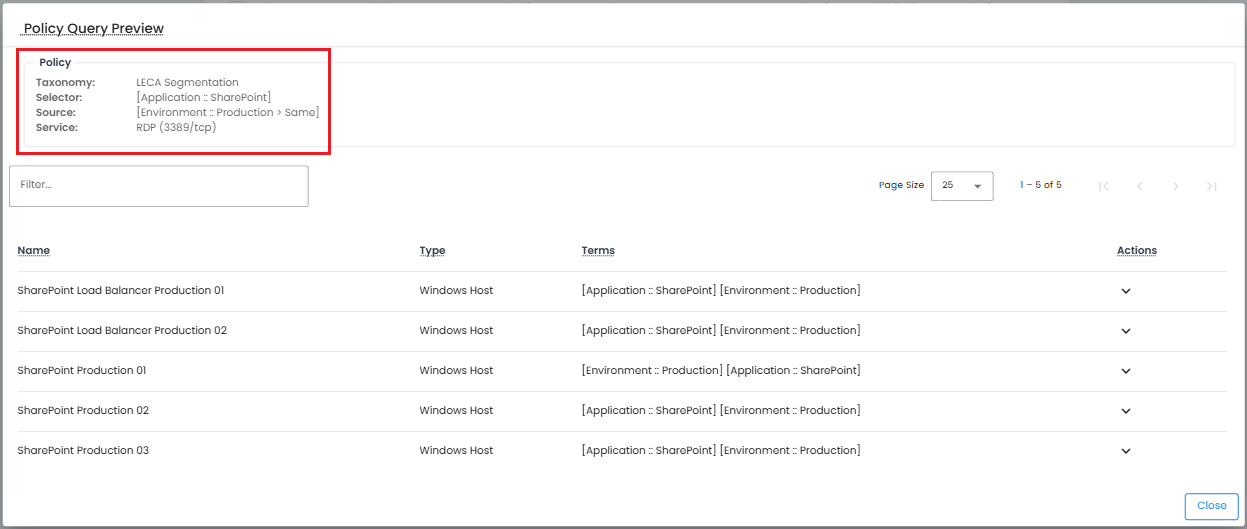The height and width of the screenshot is (529, 1247).
Task: Click the Actions column header
Action: pos(1136,251)
